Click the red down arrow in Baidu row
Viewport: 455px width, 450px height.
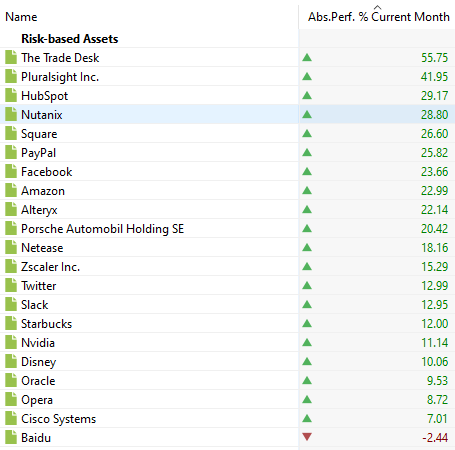pyautogui.click(x=307, y=437)
